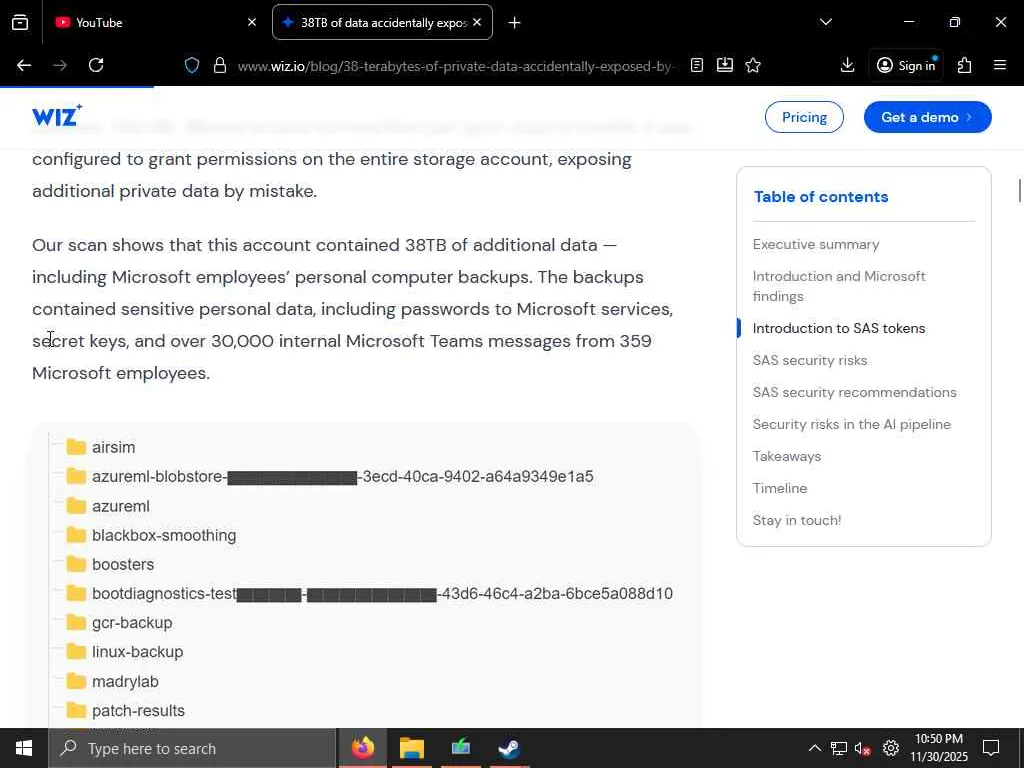Click the azureml folder name
Screen dimensions: 1024x768
121,506
